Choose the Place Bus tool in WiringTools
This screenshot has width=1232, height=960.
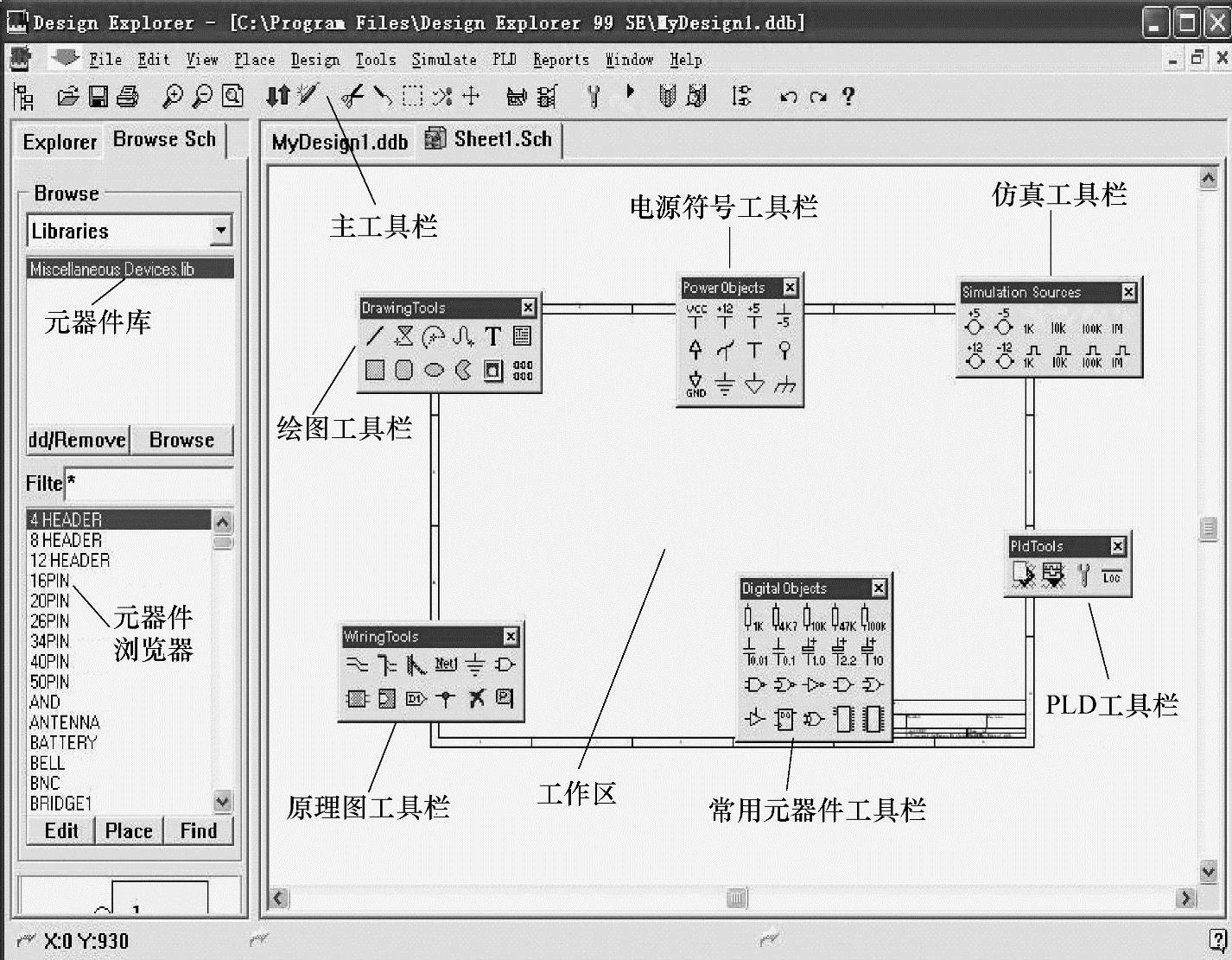tap(387, 664)
